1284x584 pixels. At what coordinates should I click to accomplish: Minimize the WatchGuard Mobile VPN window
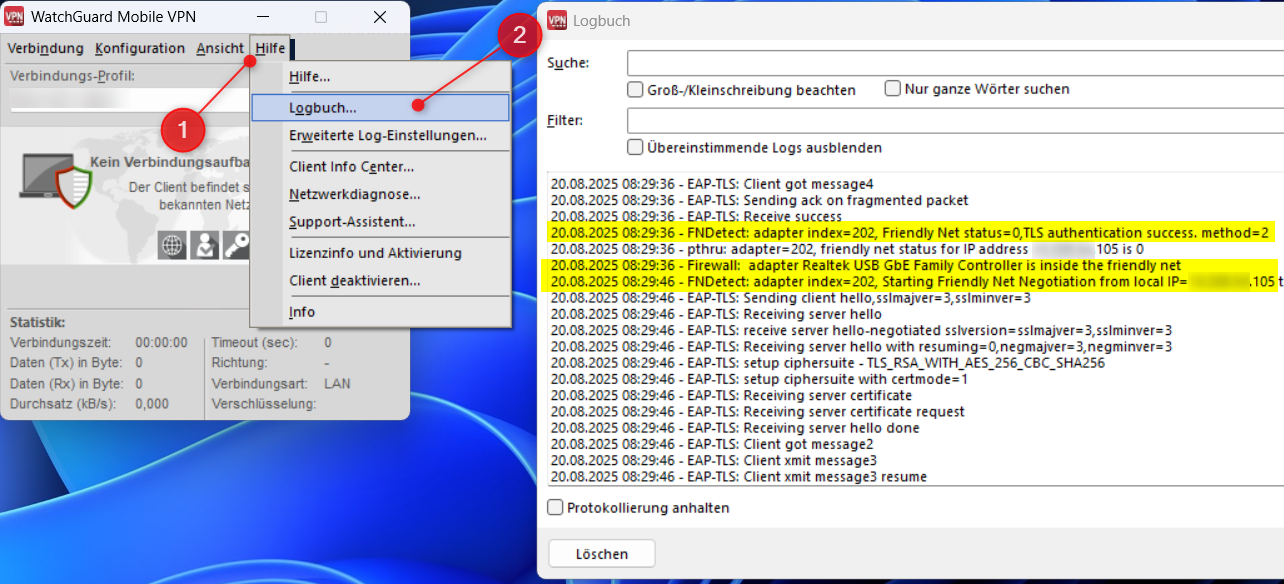[x=262, y=17]
